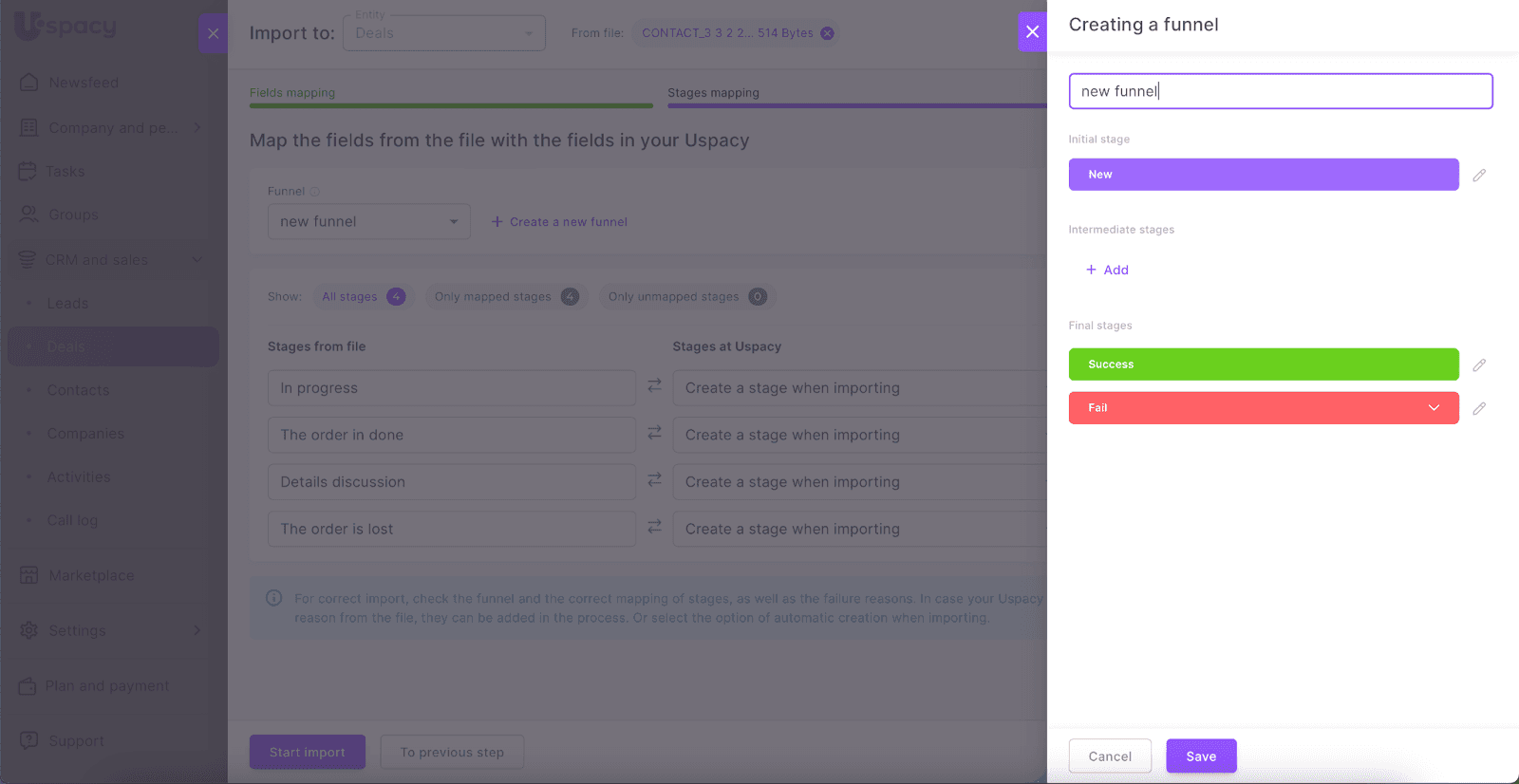Viewport: 1519px width, 784px height.
Task: Edit the Success final stage pencil icon
Action: (x=1479, y=364)
